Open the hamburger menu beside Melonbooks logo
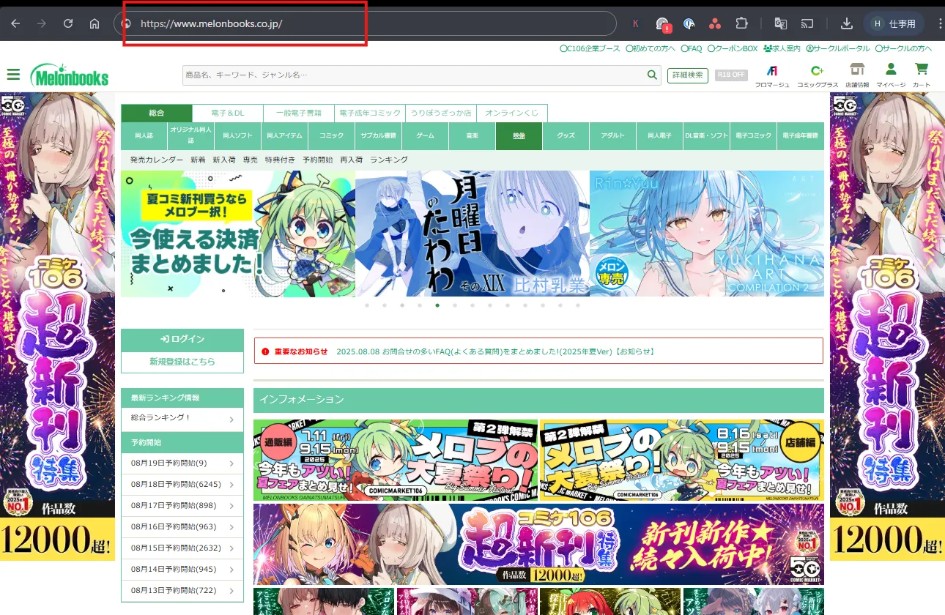945x615 pixels. (13, 75)
